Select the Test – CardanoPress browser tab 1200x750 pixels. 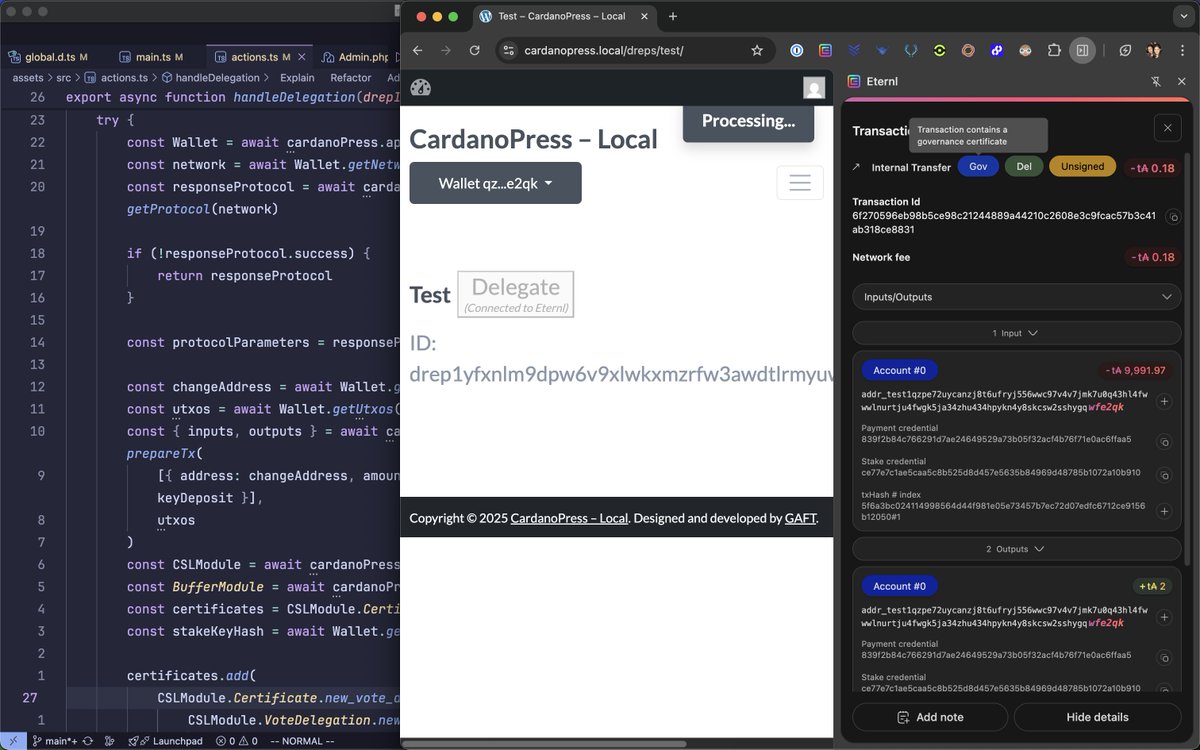pyautogui.click(x=561, y=16)
